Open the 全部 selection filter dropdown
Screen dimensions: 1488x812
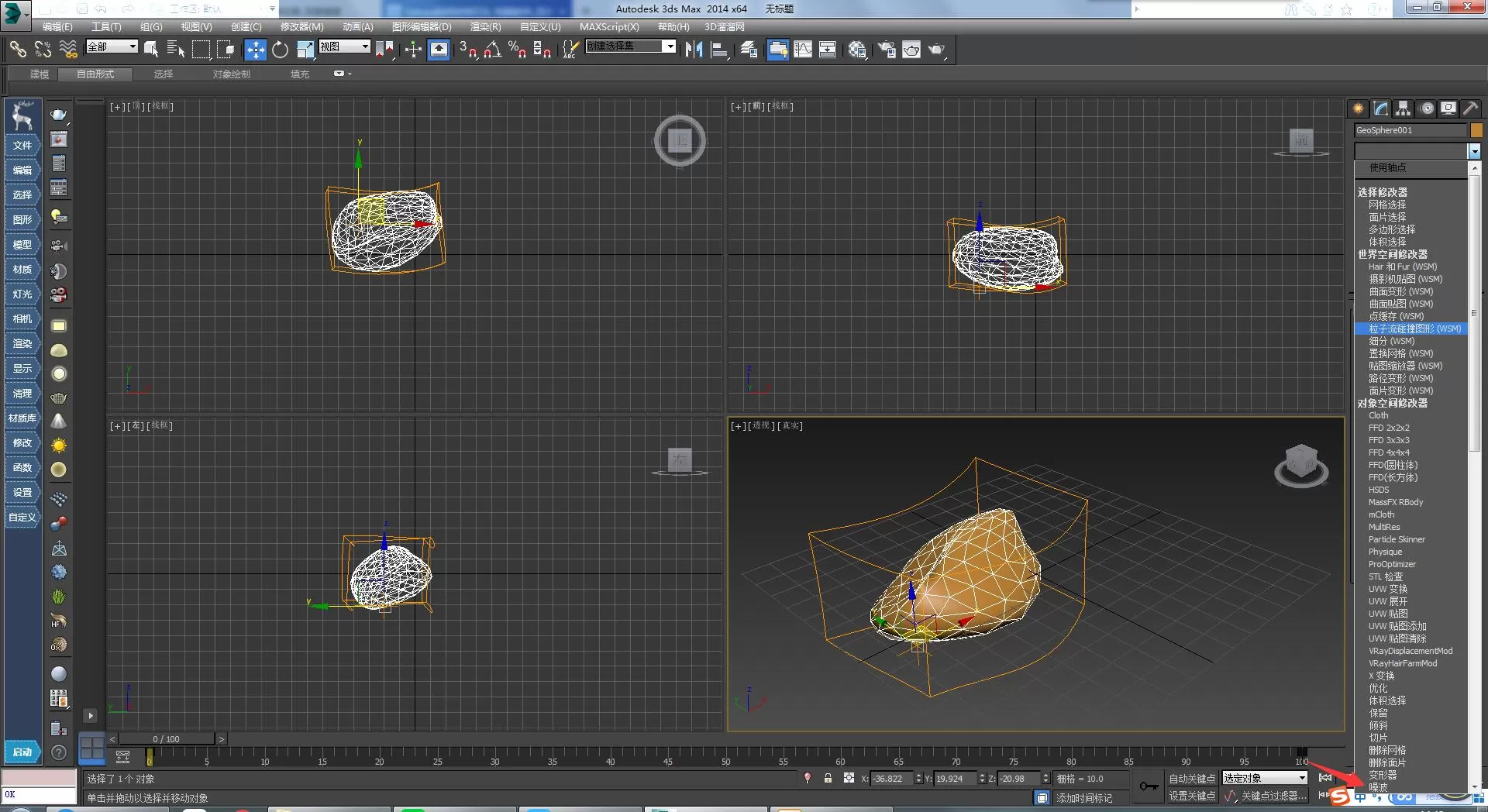[112, 46]
